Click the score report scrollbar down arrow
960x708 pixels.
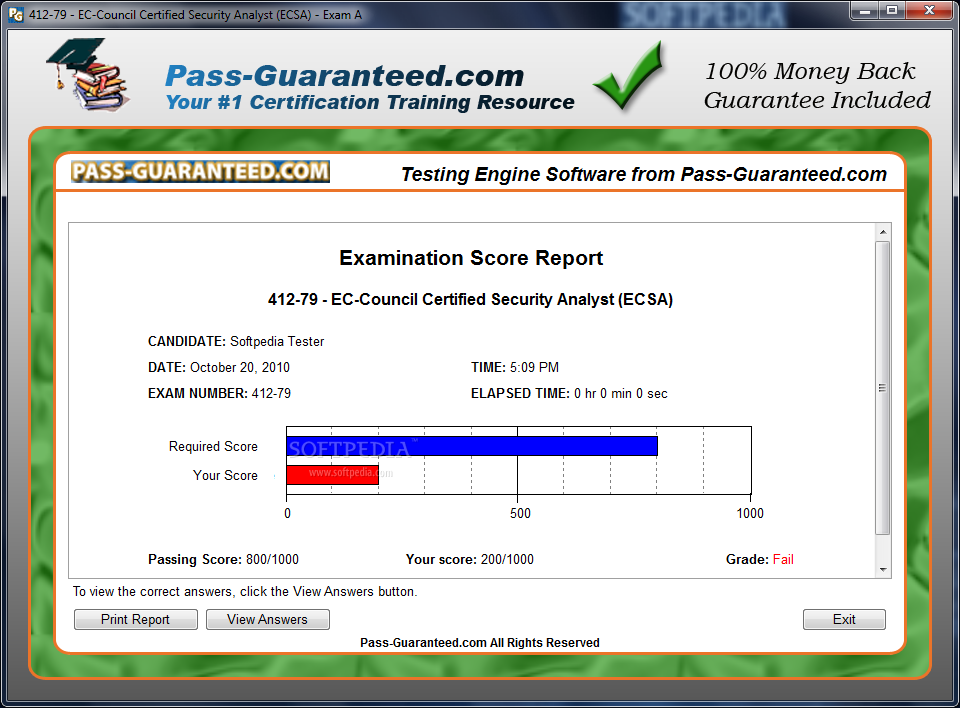point(882,570)
